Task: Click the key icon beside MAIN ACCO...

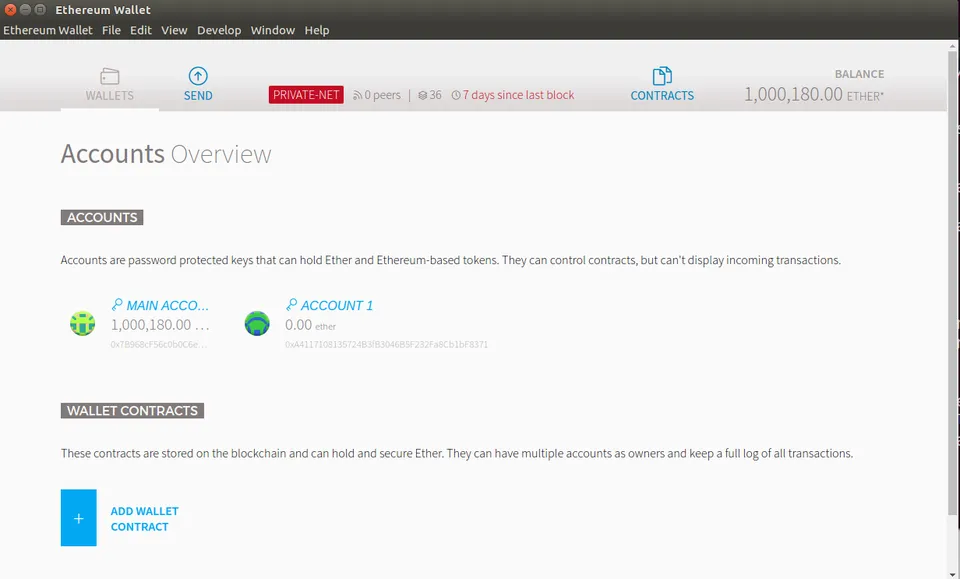Action: [117, 304]
